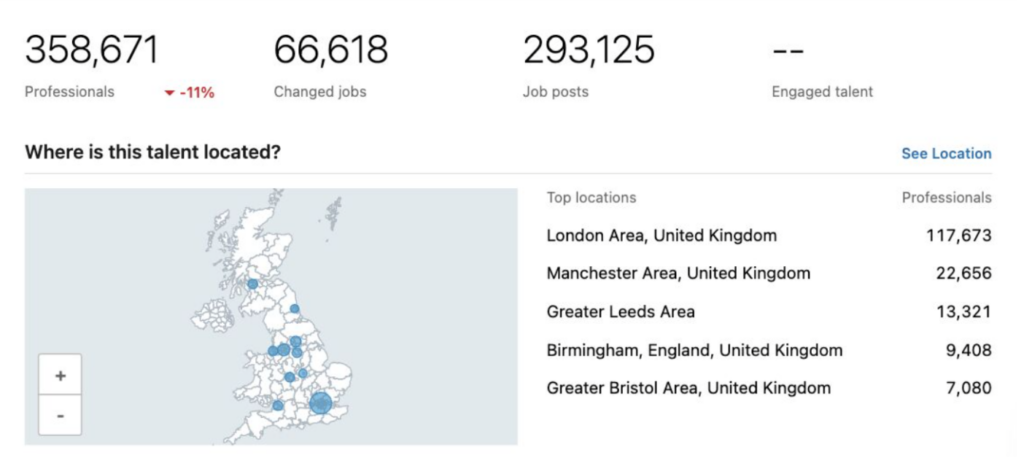
Task: Select Manchester Area, United Kingdom row
Action: pyautogui.click(x=769, y=273)
